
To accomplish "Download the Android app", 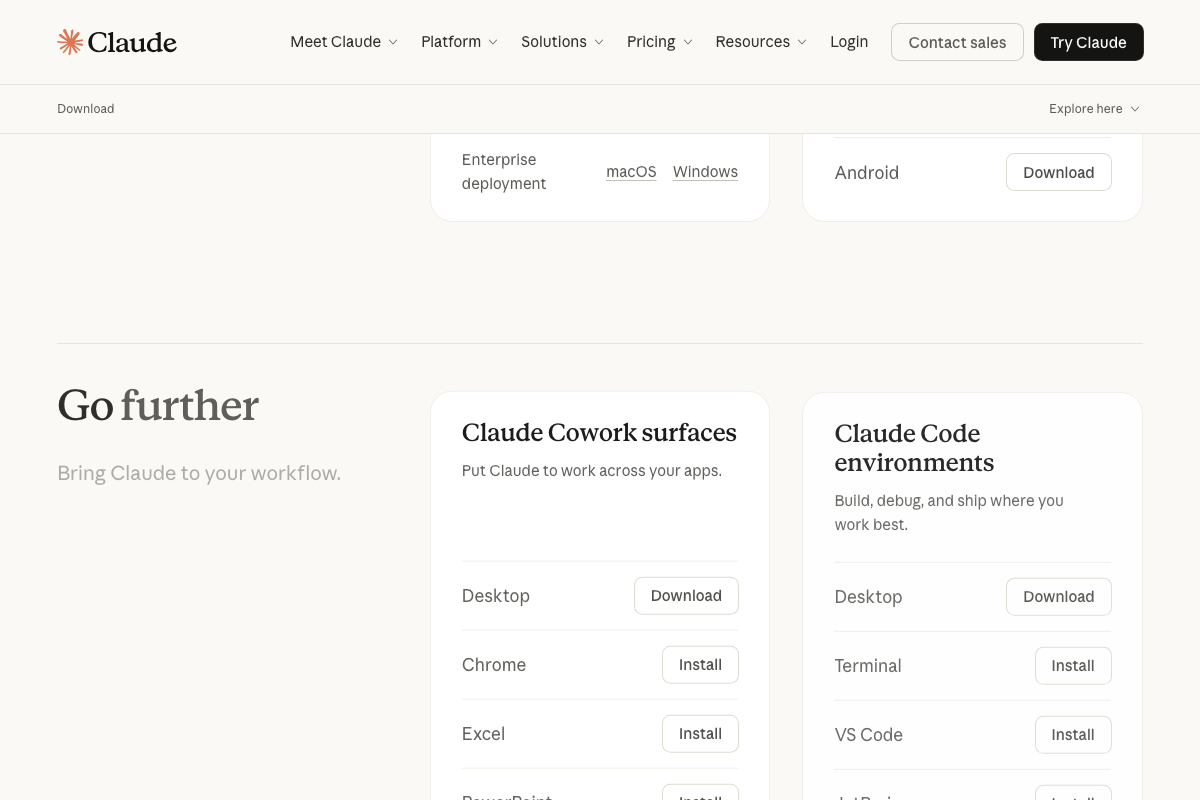I will pos(1058,172).
